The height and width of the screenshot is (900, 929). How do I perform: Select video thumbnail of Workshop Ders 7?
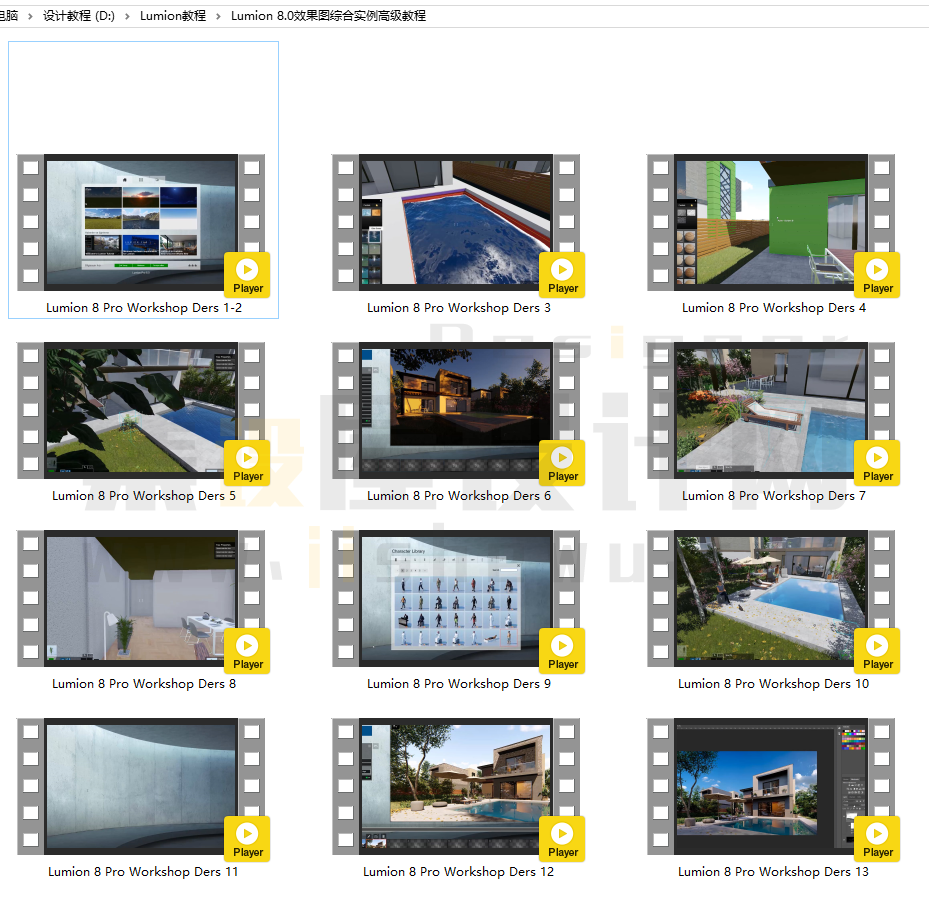click(x=771, y=411)
